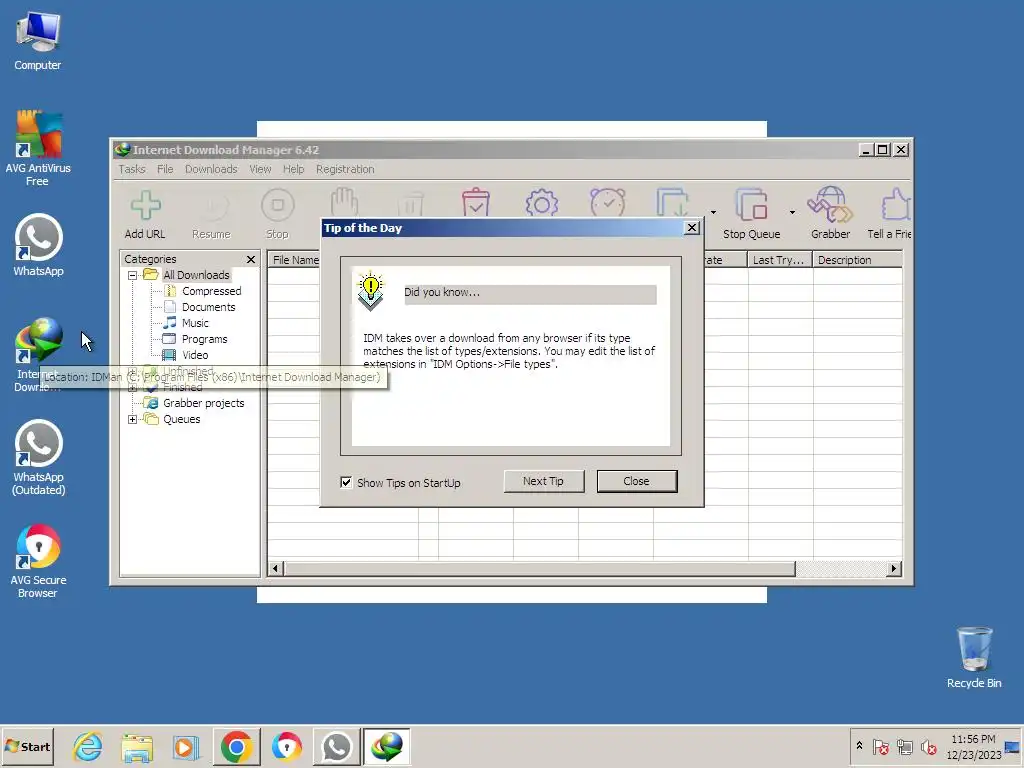
Task: Click the muted volume tray icon
Action: point(928,747)
